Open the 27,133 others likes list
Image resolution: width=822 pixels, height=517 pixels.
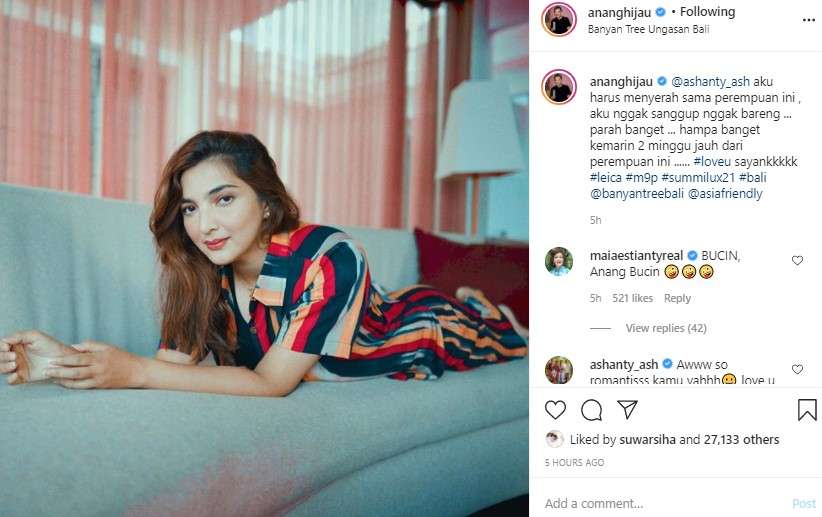pos(741,439)
